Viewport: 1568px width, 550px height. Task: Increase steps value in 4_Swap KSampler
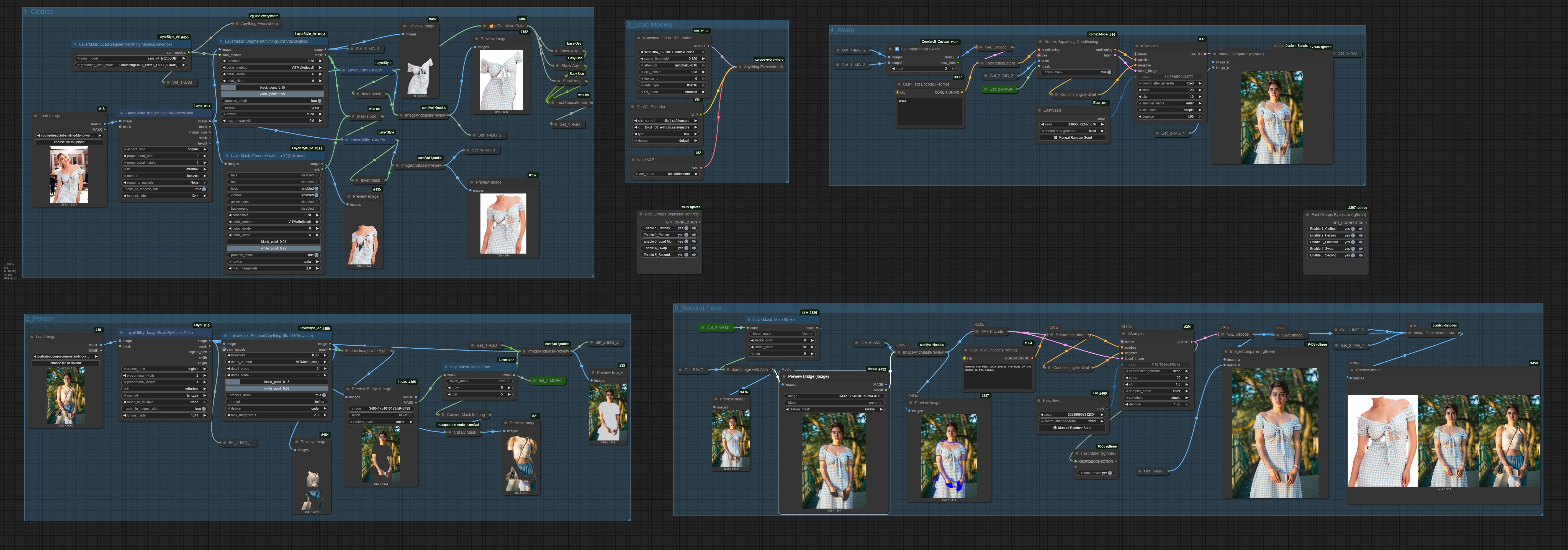click(1200, 90)
